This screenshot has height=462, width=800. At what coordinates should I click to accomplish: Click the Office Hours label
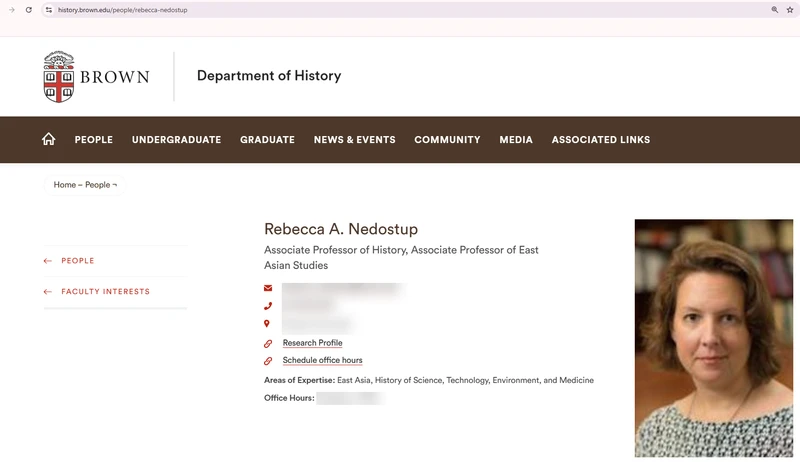[289, 398]
